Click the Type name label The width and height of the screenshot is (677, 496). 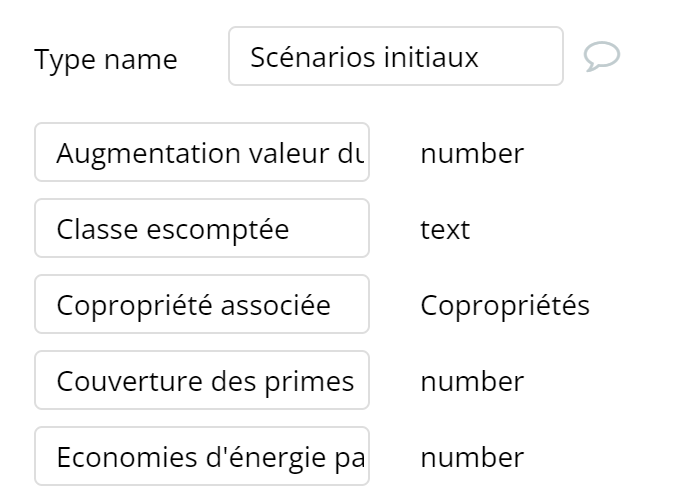pyautogui.click(x=106, y=59)
